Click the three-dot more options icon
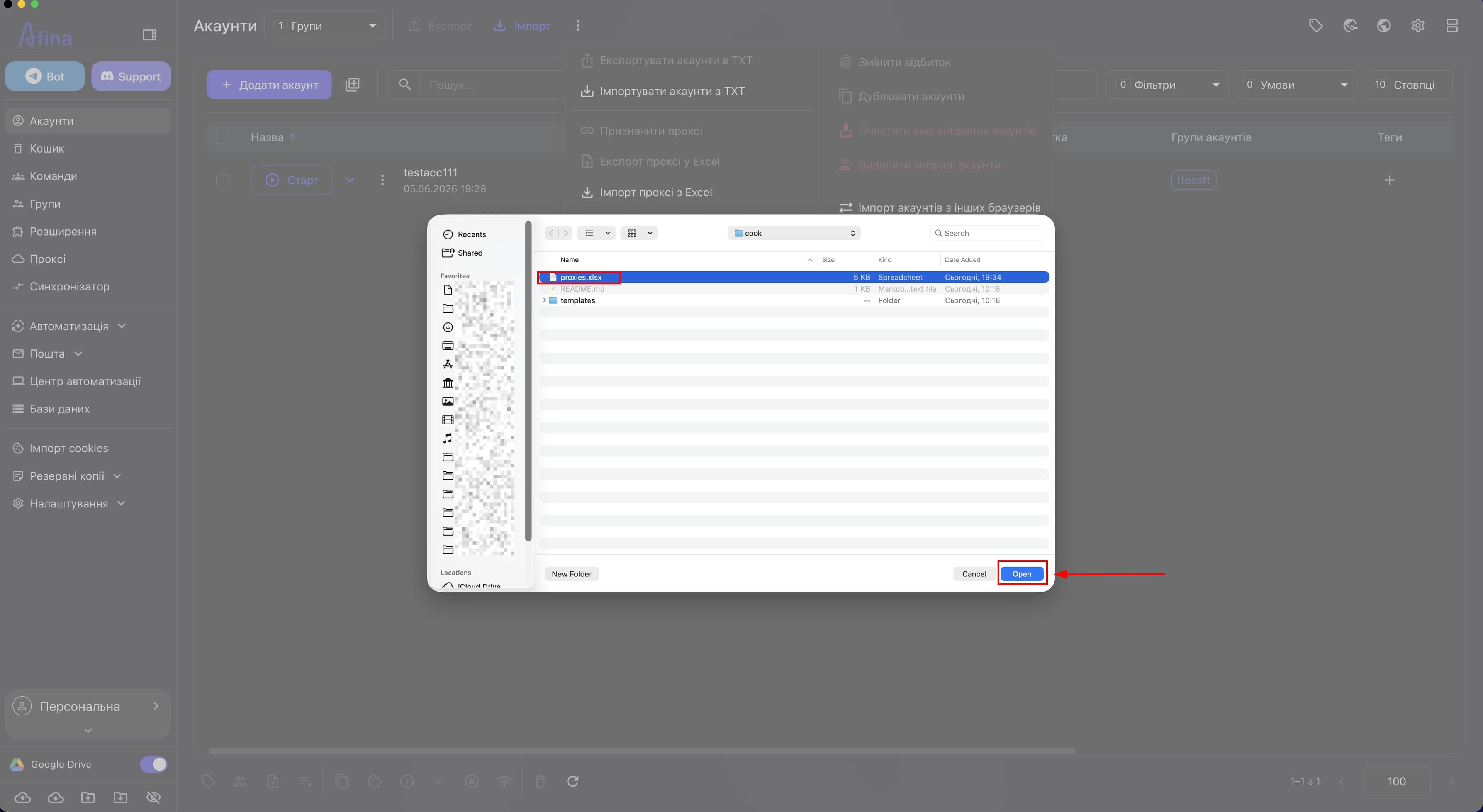The width and height of the screenshot is (1483, 812). (577, 25)
